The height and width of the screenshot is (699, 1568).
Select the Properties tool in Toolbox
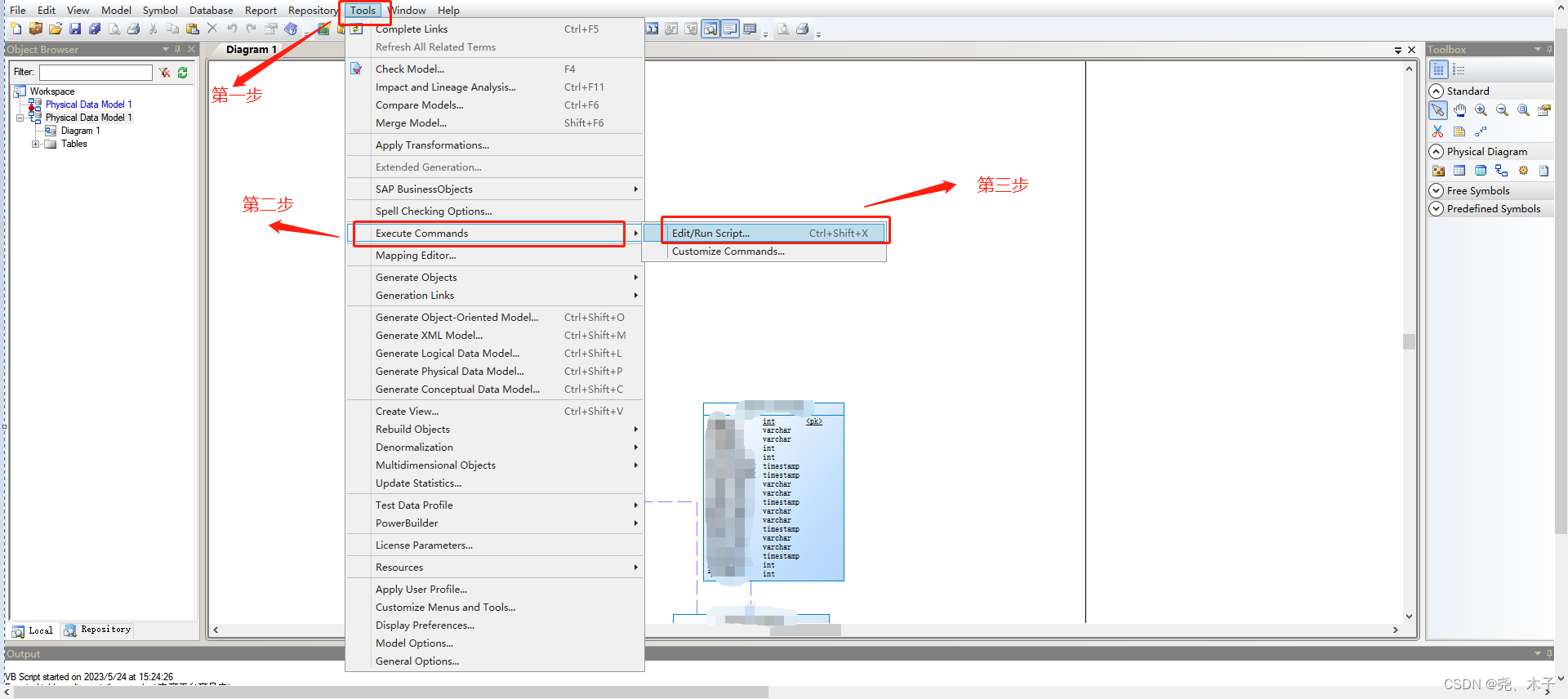(x=1544, y=110)
